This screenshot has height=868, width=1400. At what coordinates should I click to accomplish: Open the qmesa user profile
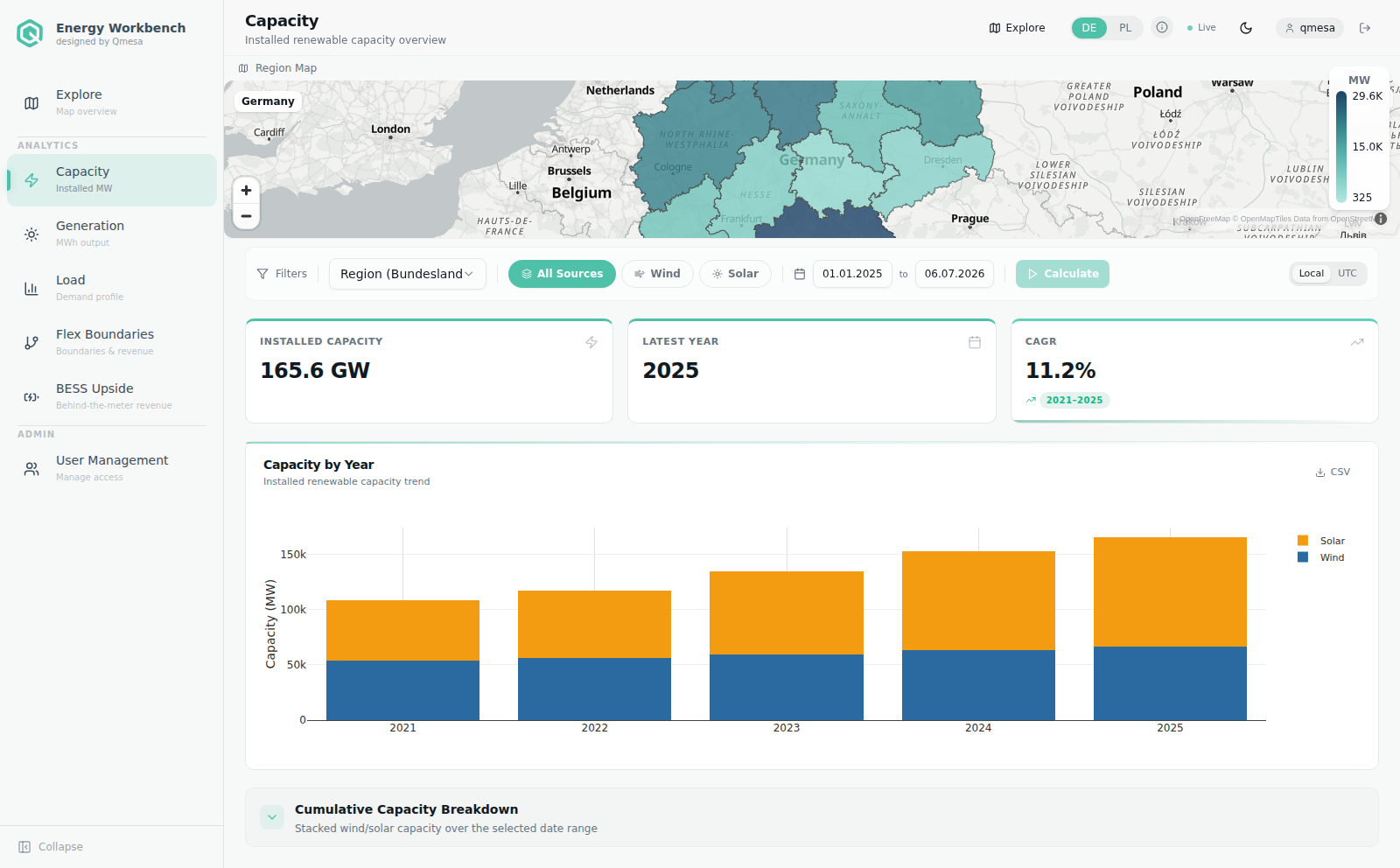tap(1310, 28)
